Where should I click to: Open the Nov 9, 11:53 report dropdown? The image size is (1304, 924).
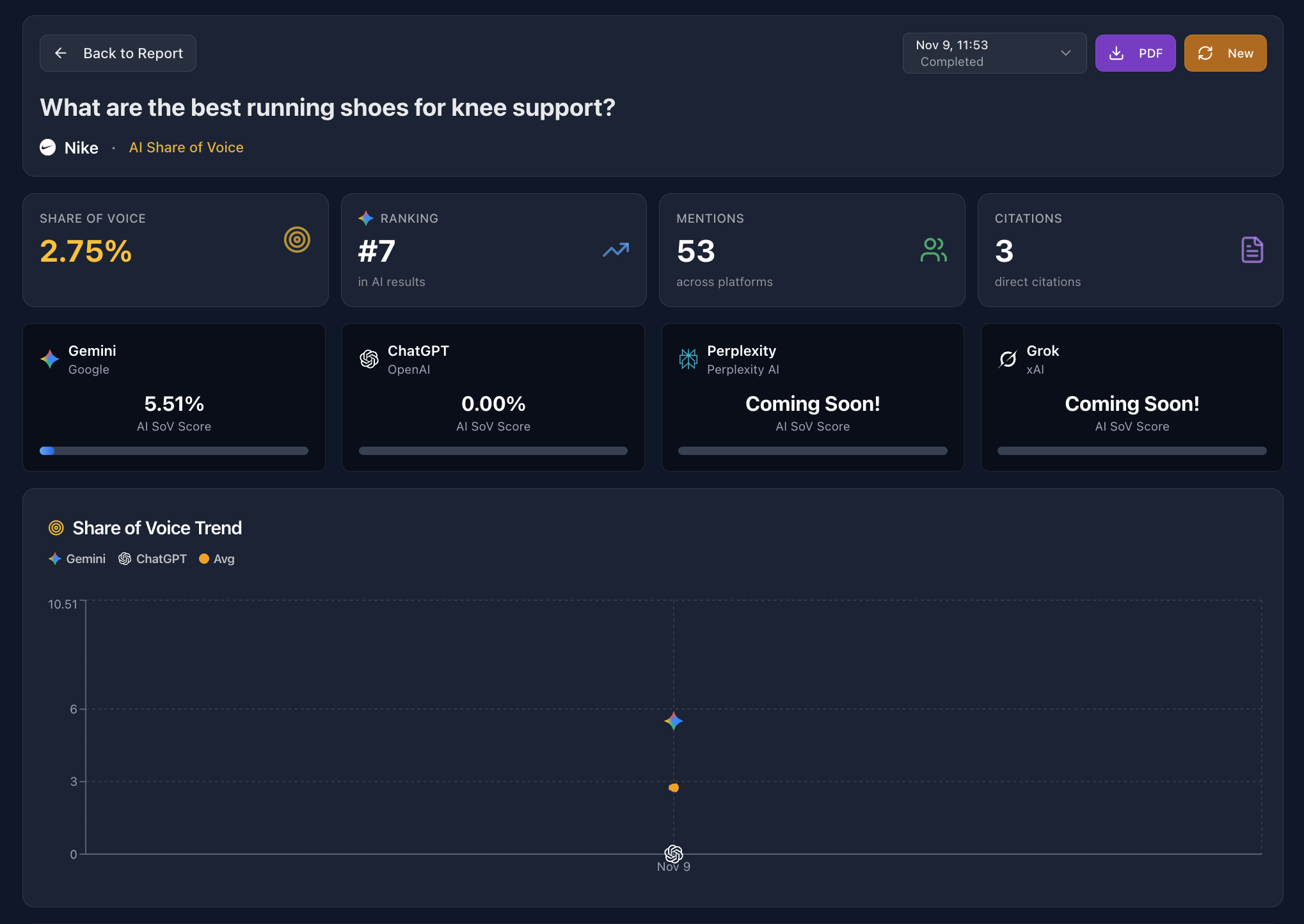click(994, 53)
